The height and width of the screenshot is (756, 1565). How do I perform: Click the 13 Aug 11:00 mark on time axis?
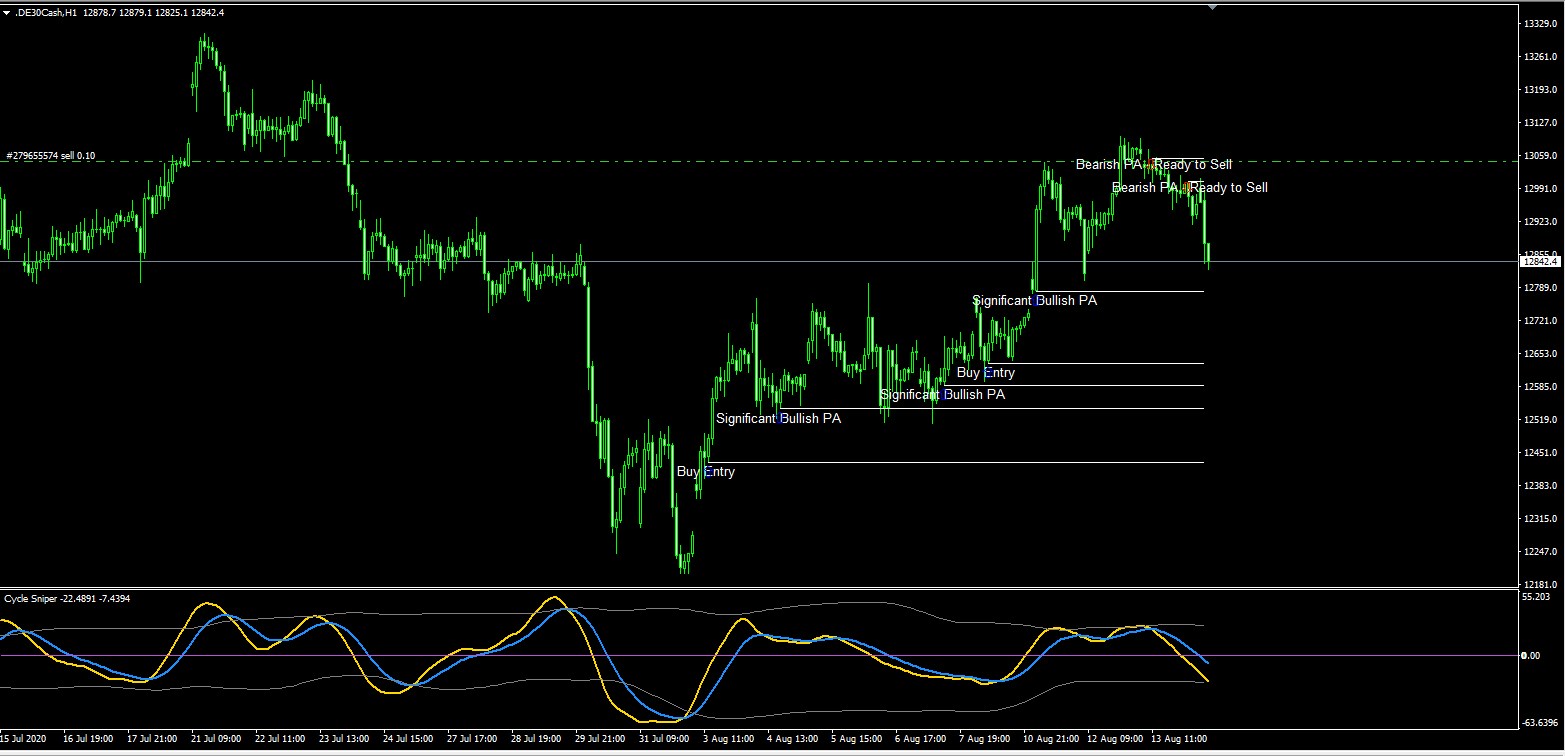(1179, 739)
